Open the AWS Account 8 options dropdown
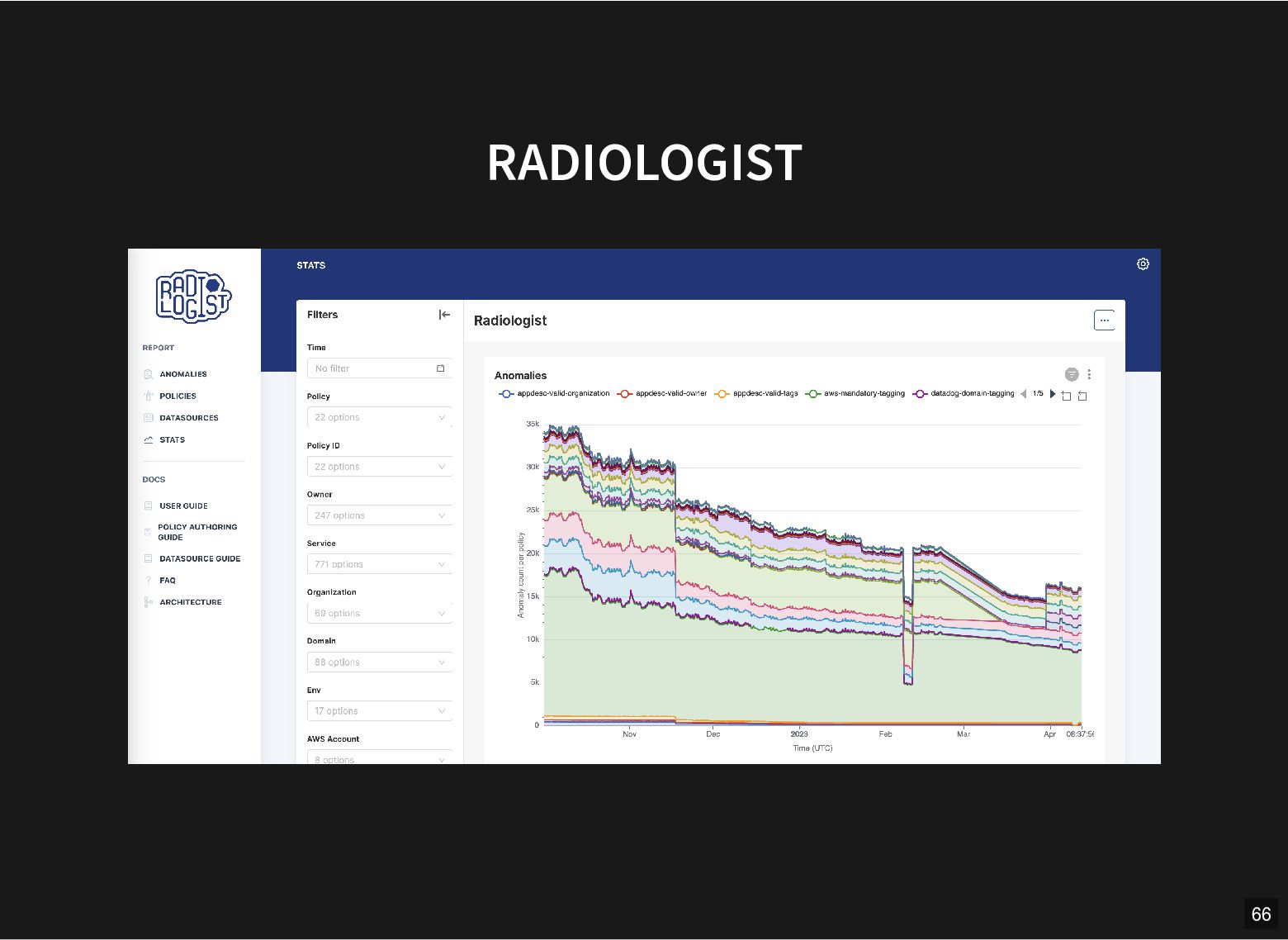This screenshot has width=1288, height=940. tap(380, 758)
